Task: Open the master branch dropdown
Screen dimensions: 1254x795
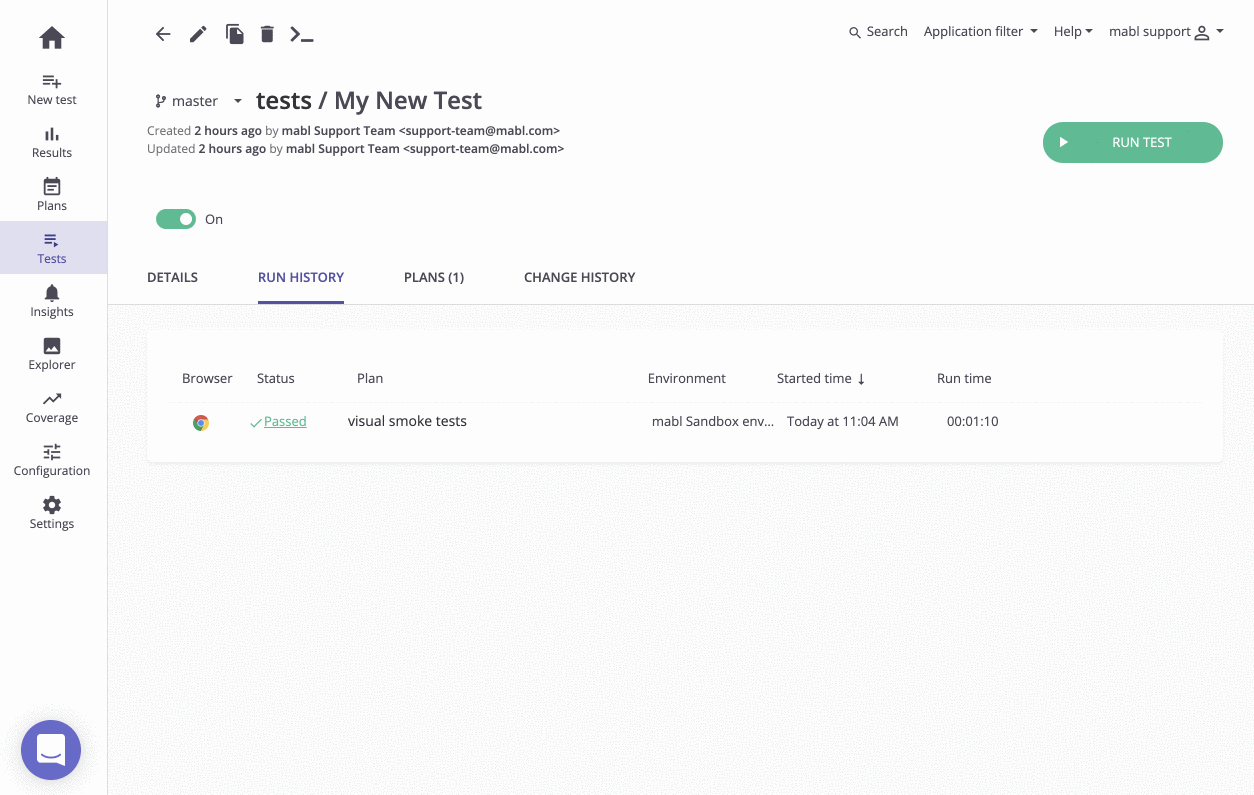Action: pyautogui.click(x=199, y=101)
